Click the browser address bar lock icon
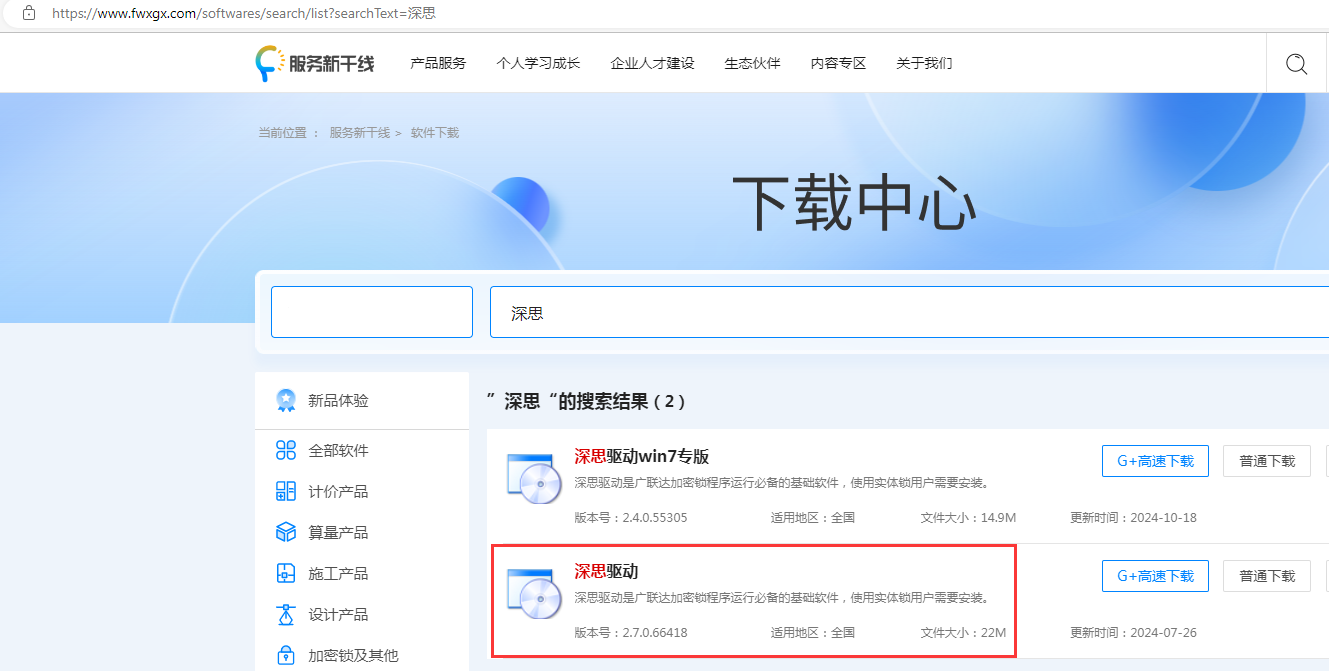The image size is (1329, 671). [x=29, y=14]
